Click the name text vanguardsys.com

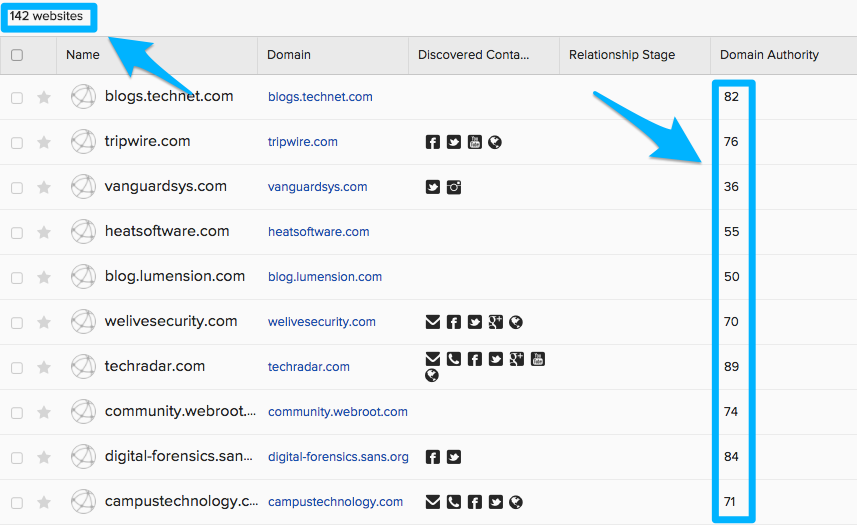click(166, 186)
